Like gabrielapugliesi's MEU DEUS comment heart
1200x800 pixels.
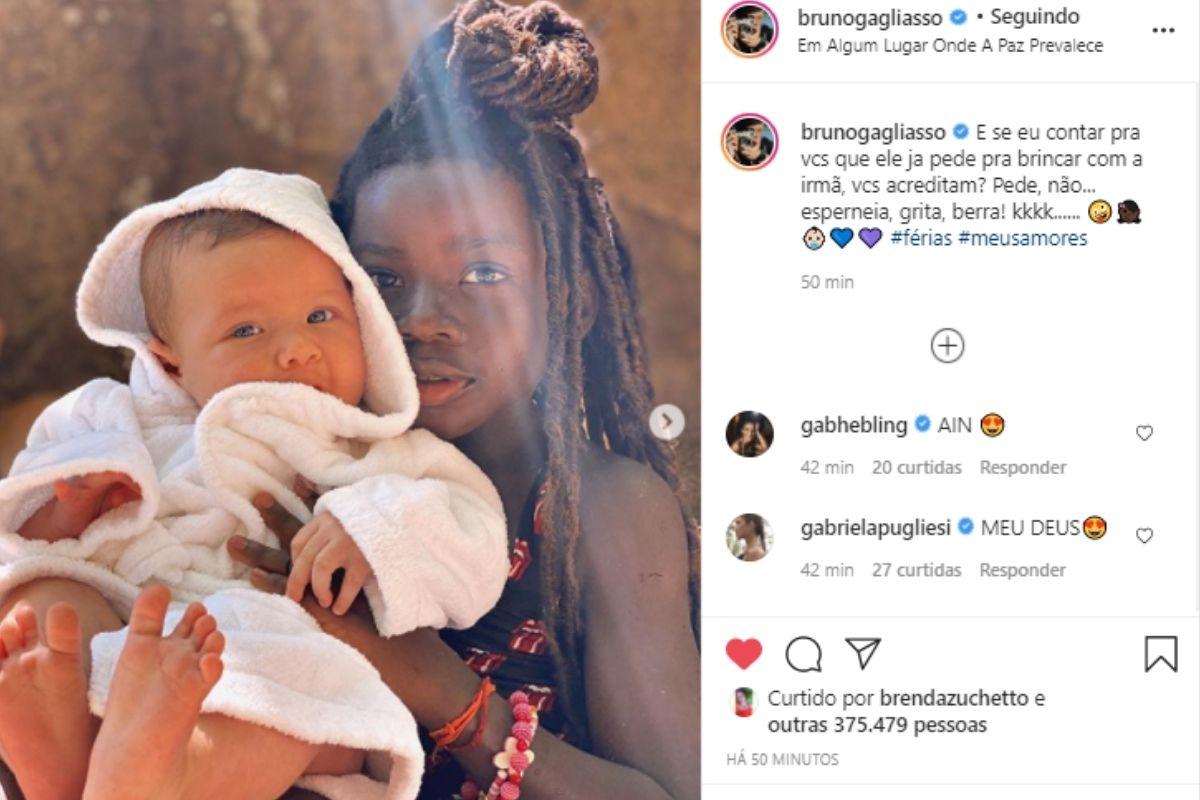pos(1144,536)
